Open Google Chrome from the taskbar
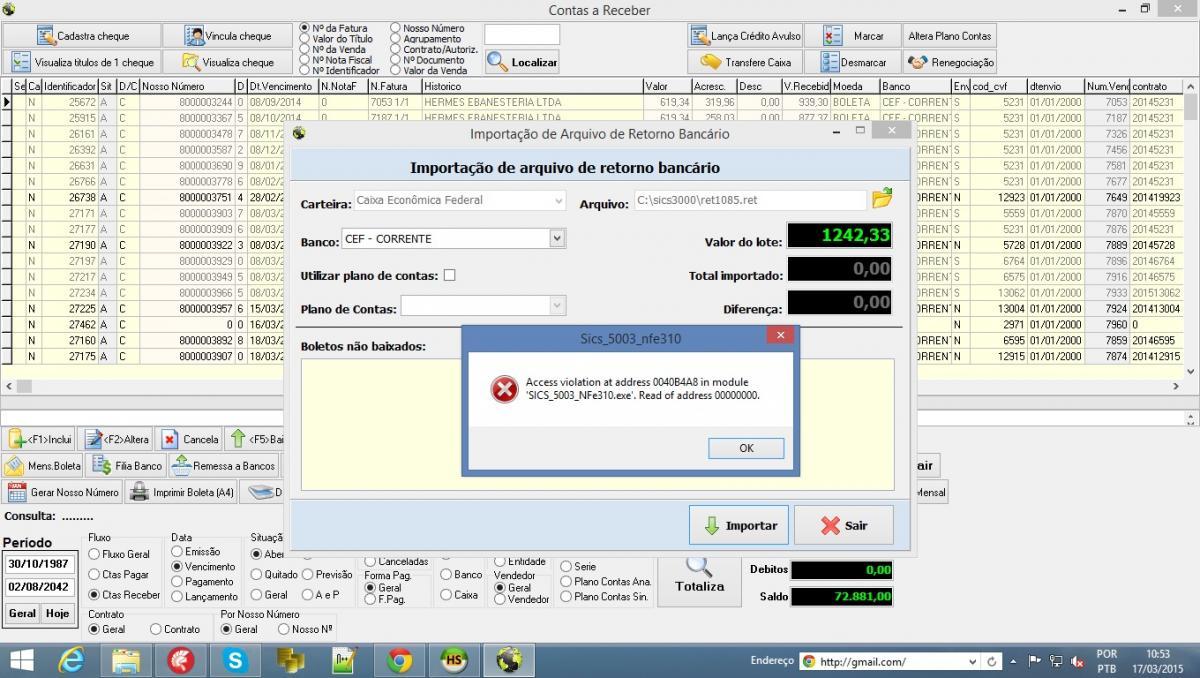Image resolution: width=1200 pixels, height=678 pixels. (400, 660)
